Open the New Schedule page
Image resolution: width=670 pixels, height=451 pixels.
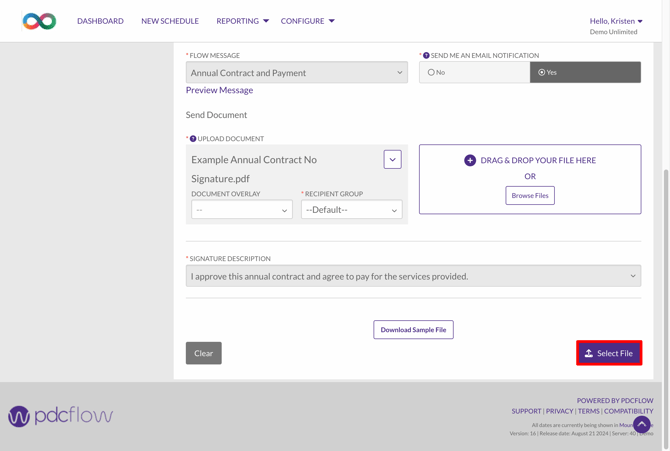click(x=170, y=21)
